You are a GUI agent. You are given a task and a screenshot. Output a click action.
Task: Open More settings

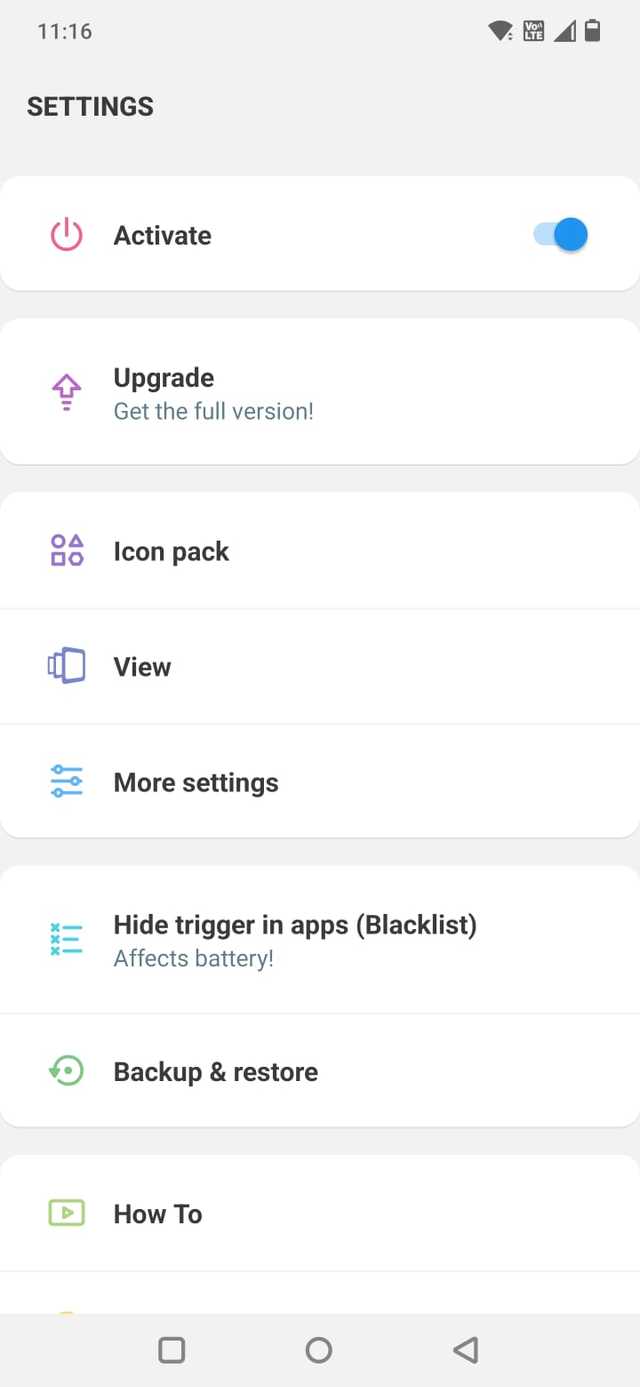tap(196, 782)
